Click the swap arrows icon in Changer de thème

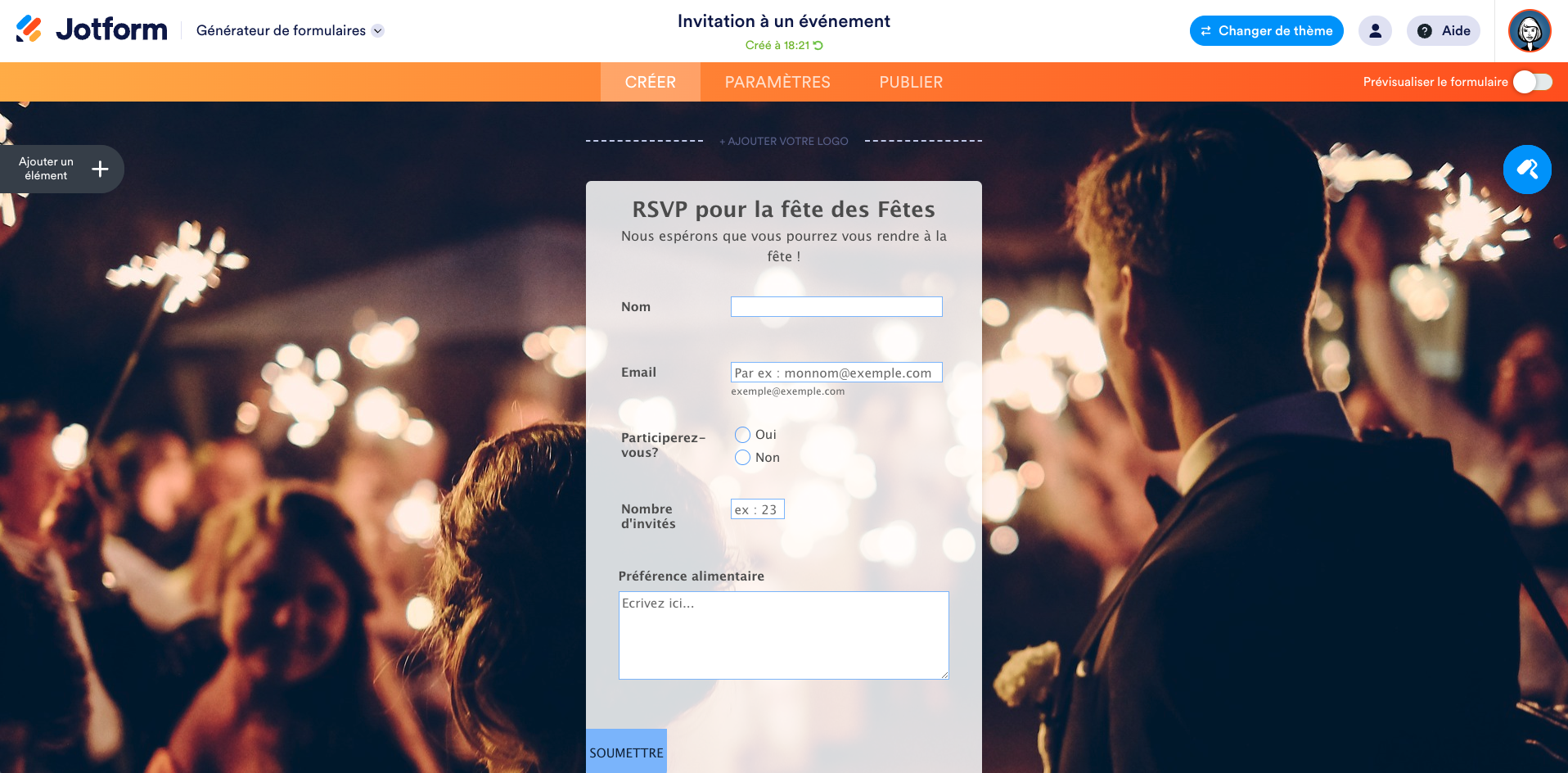(1205, 31)
